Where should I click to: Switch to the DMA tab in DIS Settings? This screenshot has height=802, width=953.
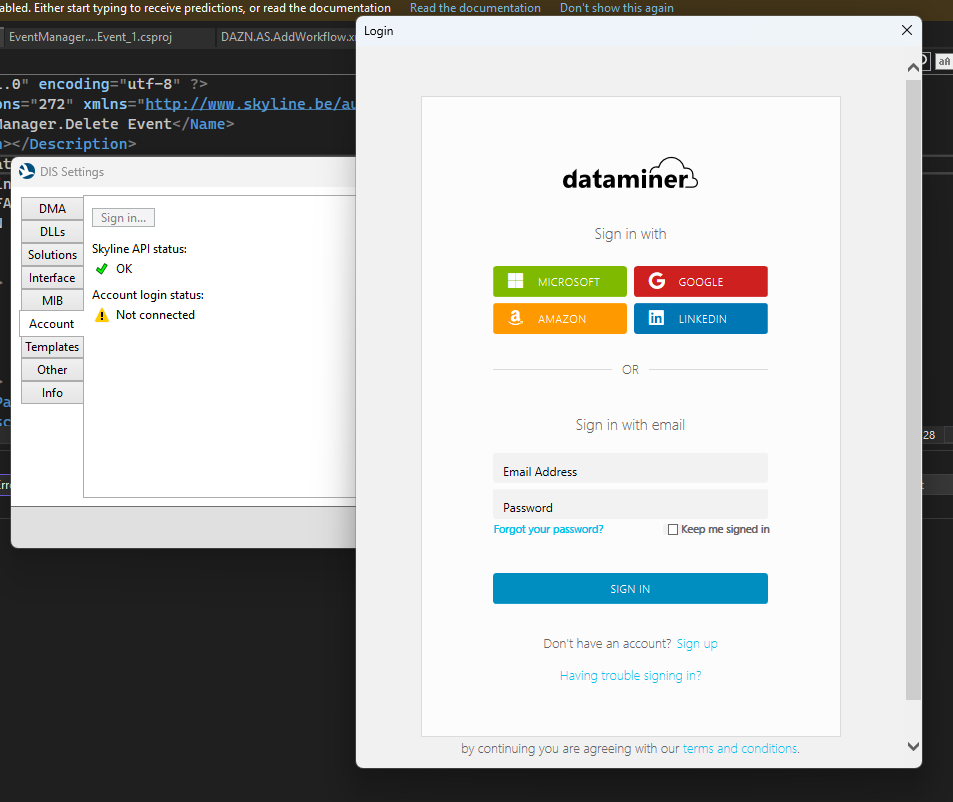pos(52,208)
